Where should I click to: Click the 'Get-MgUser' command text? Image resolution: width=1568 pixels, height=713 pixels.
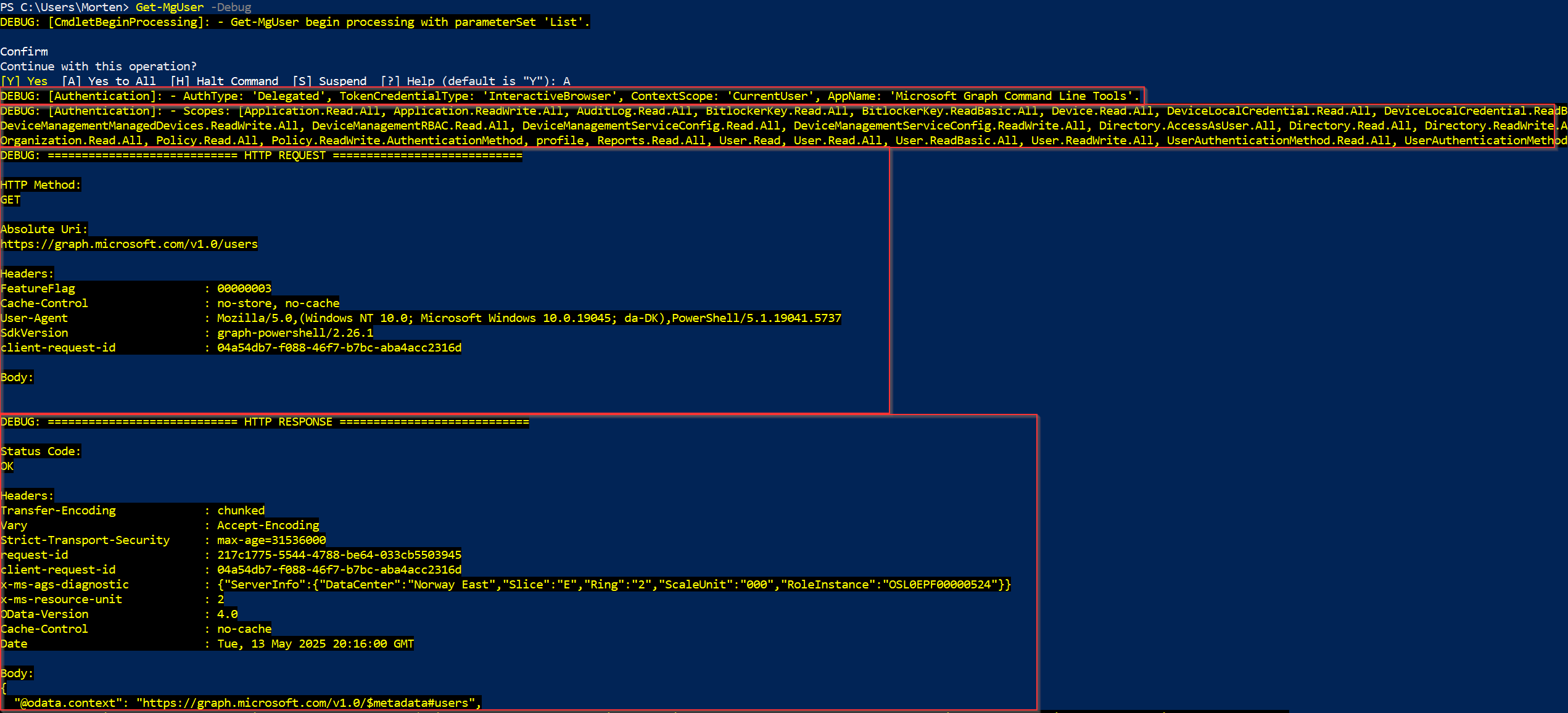[x=170, y=7]
